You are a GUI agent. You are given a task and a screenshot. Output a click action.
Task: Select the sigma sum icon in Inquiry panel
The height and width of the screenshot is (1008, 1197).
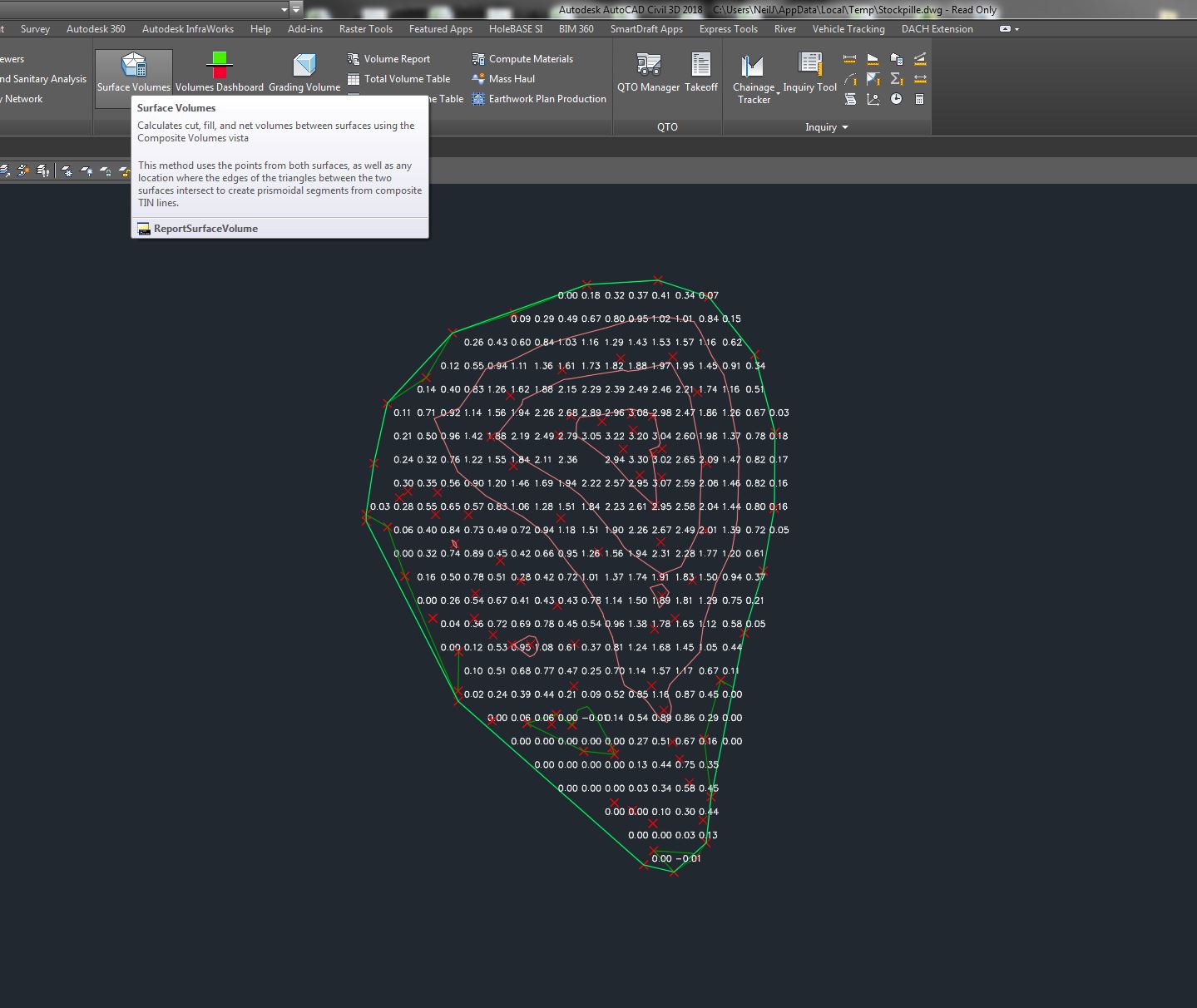tap(896, 79)
